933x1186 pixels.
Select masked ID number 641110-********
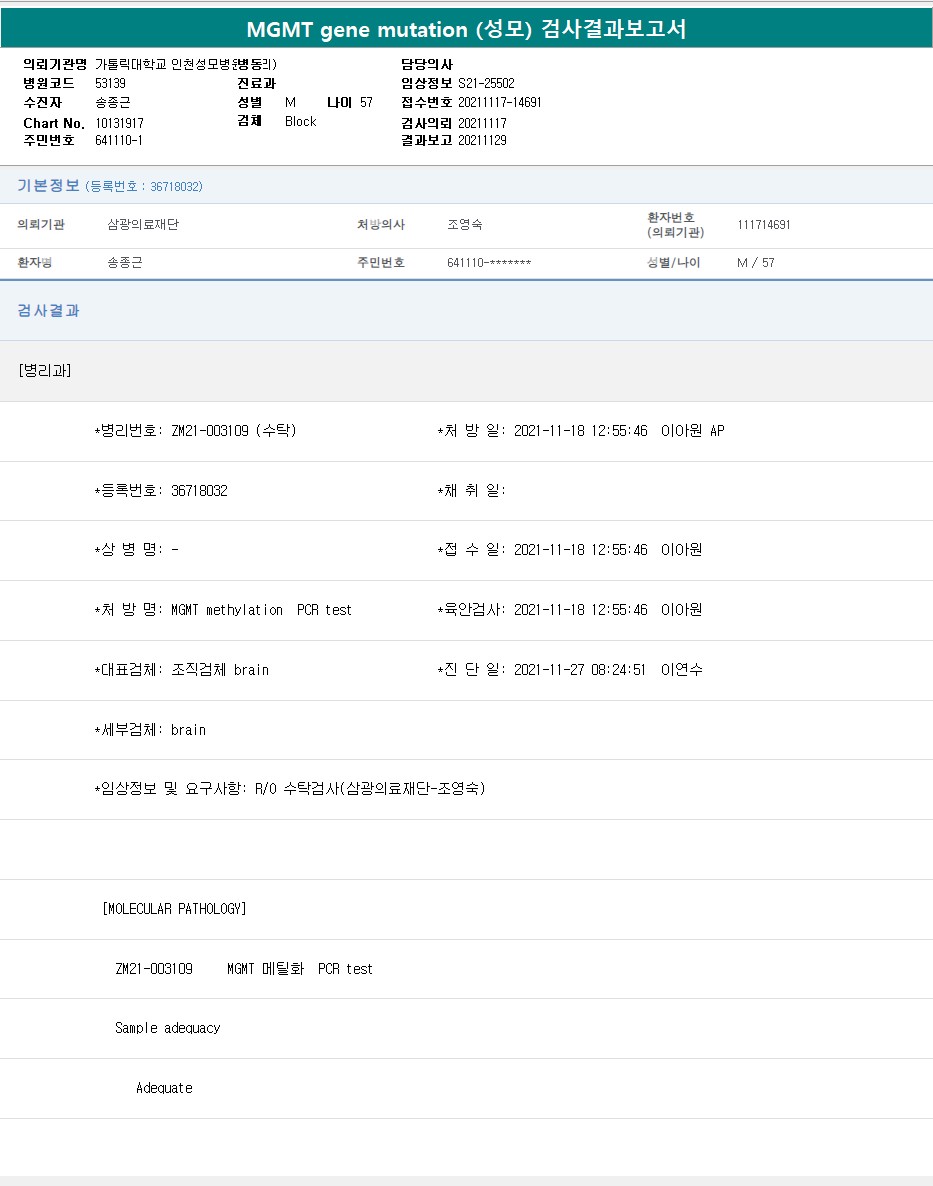488,263
